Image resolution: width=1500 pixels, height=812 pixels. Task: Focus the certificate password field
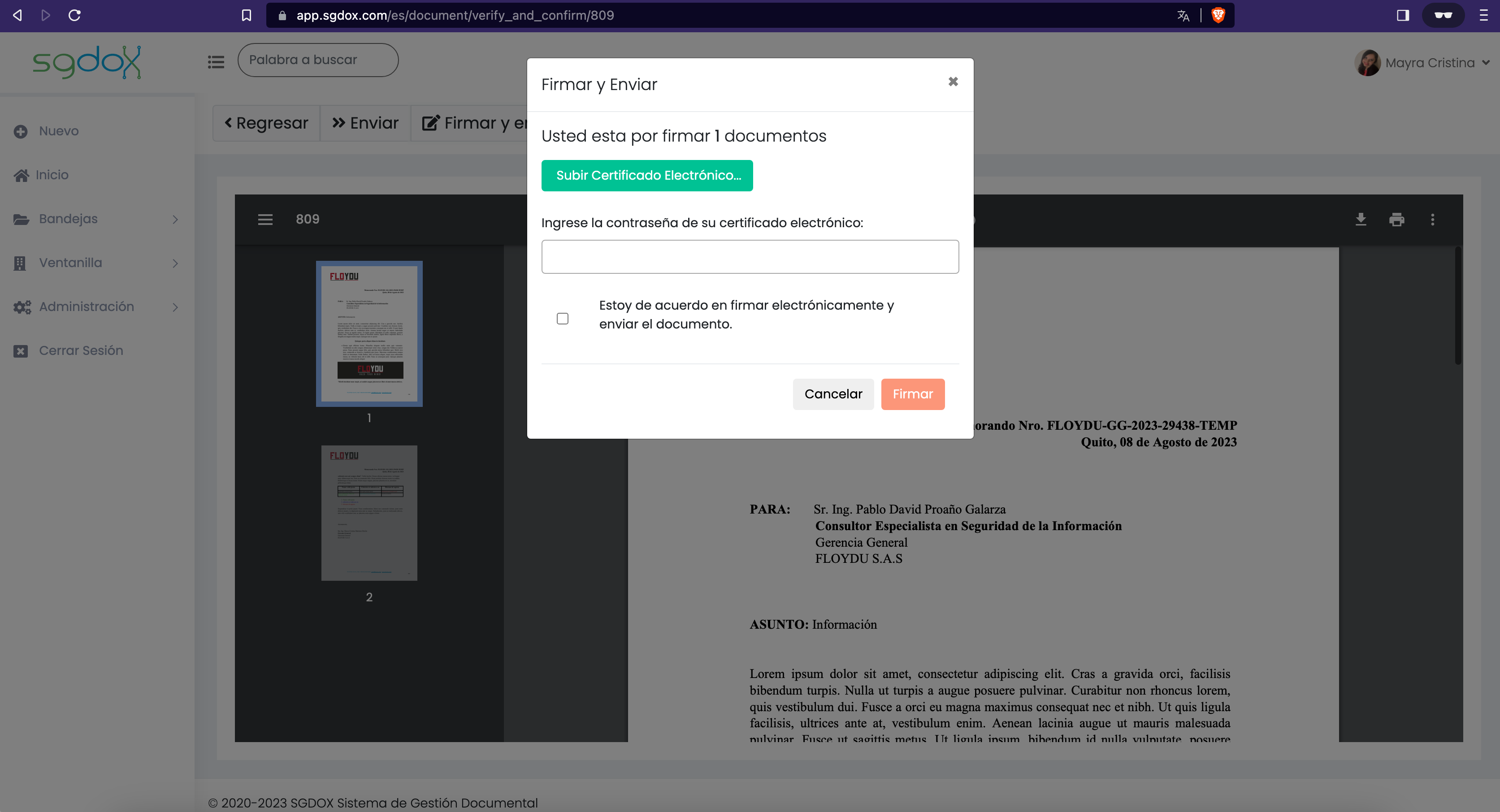click(x=750, y=257)
